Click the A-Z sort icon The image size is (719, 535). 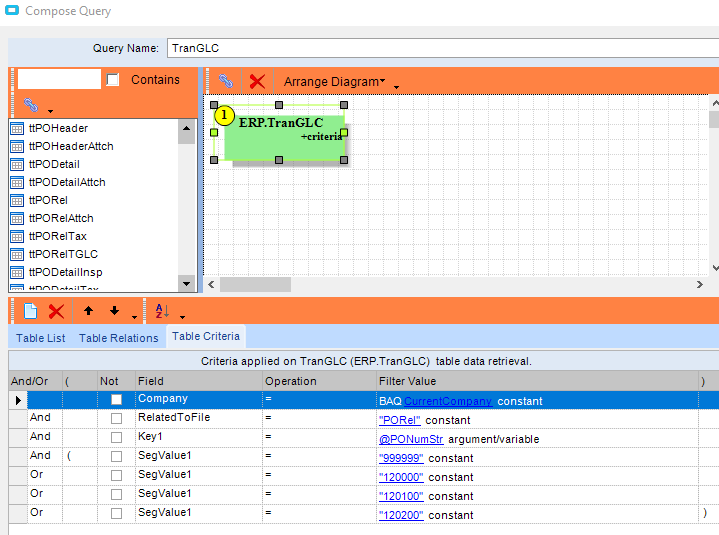(x=162, y=312)
